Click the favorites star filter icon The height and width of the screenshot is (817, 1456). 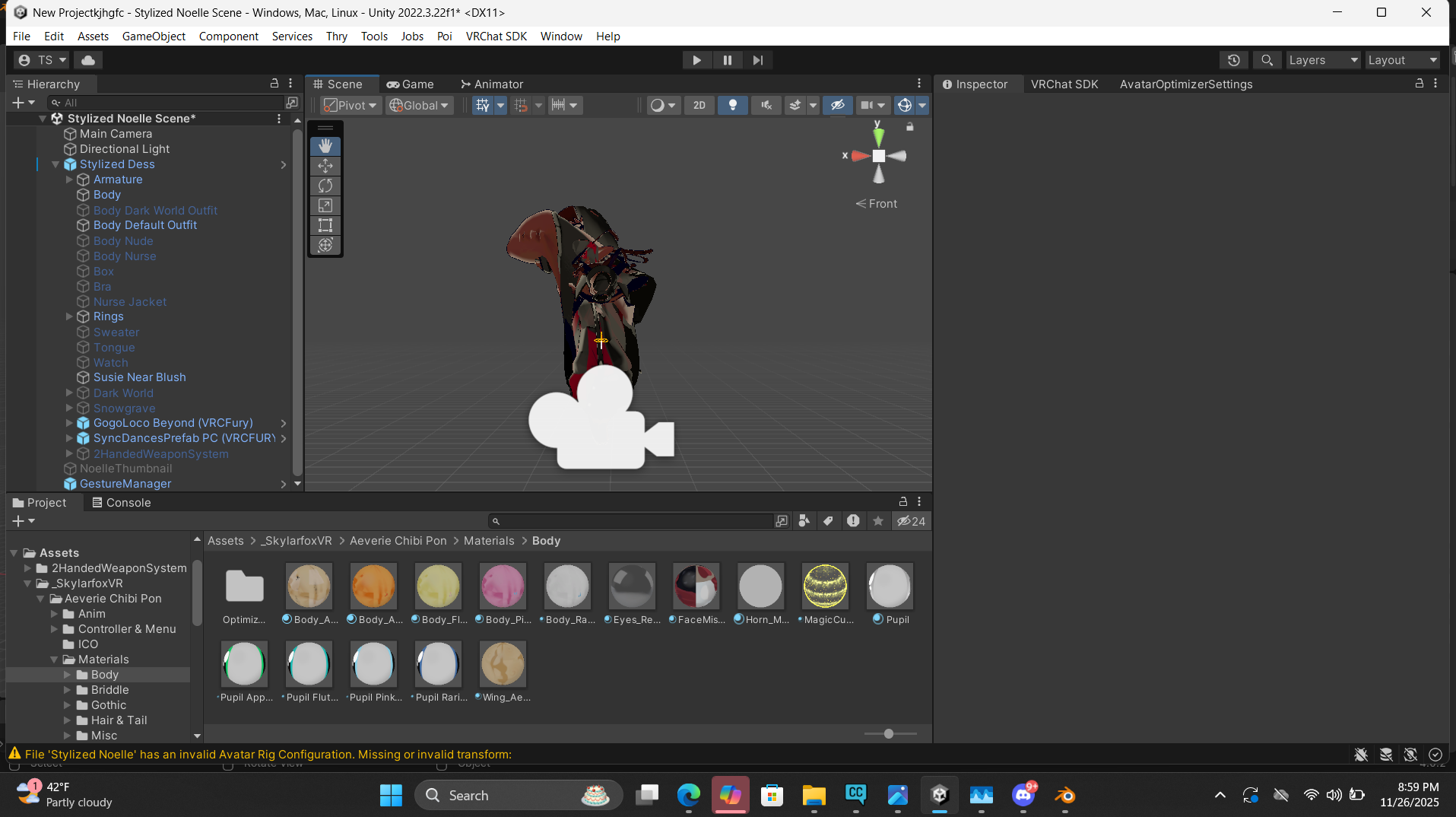click(x=878, y=521)
